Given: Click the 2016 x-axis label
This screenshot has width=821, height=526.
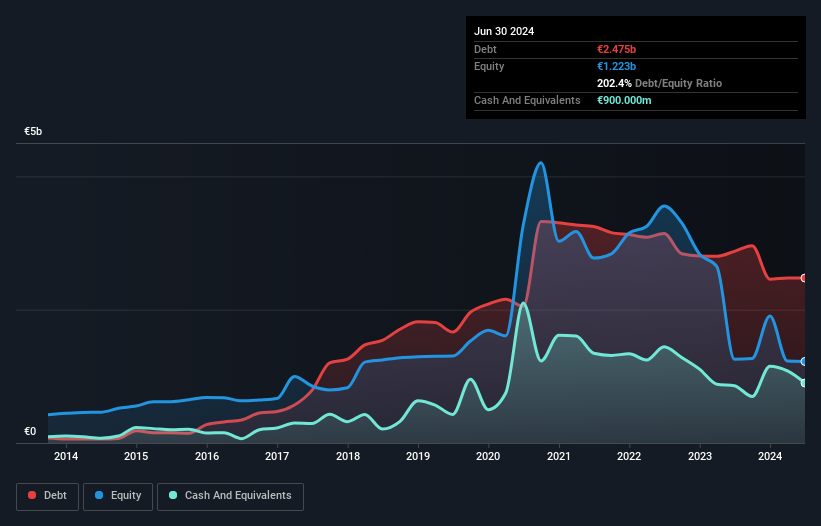Looking at the screenshot, I should pyautogui.click(x=207, y=456).
